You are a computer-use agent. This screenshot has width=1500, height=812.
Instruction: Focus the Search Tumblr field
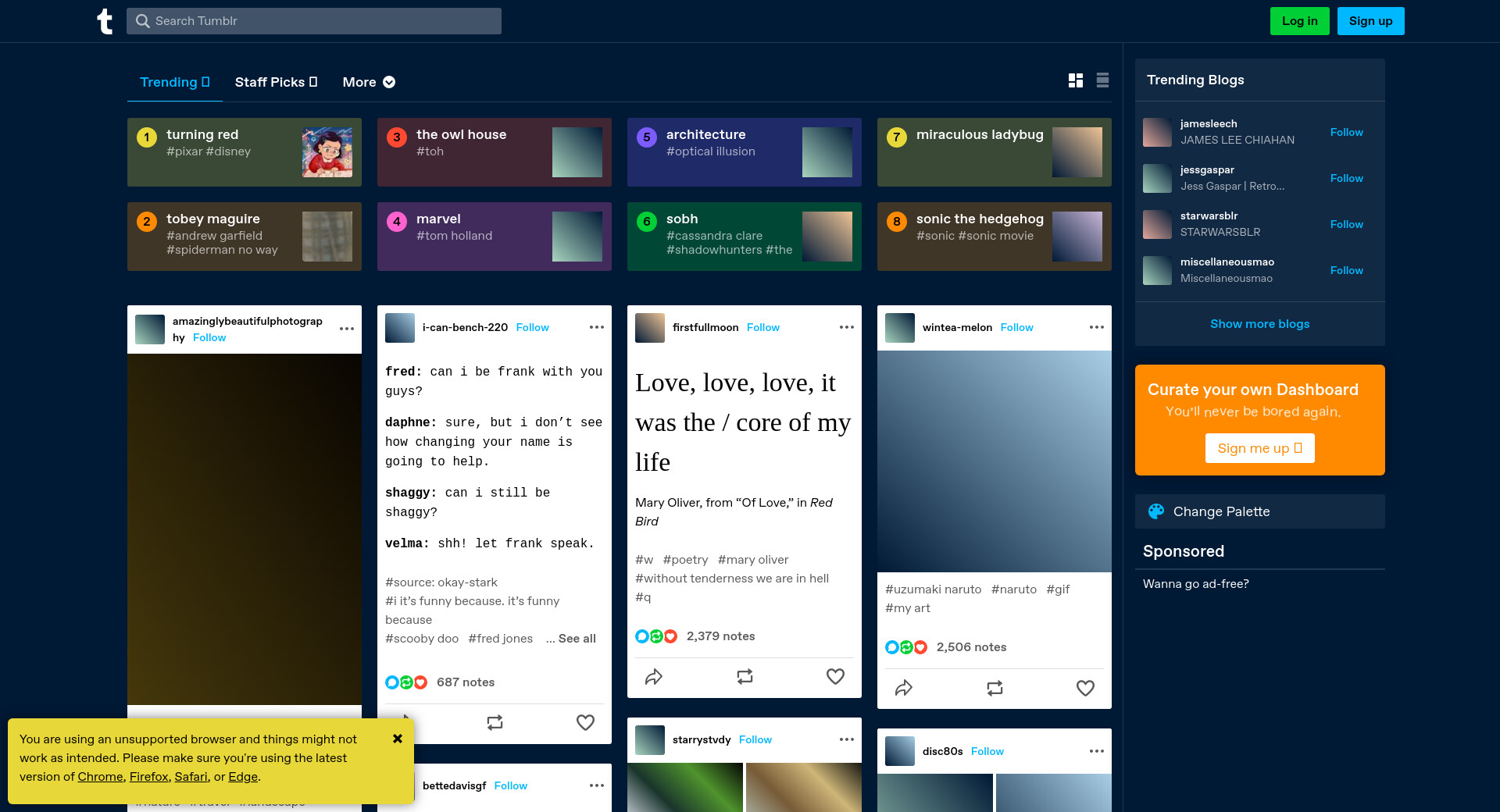click(x=314, y=21)
